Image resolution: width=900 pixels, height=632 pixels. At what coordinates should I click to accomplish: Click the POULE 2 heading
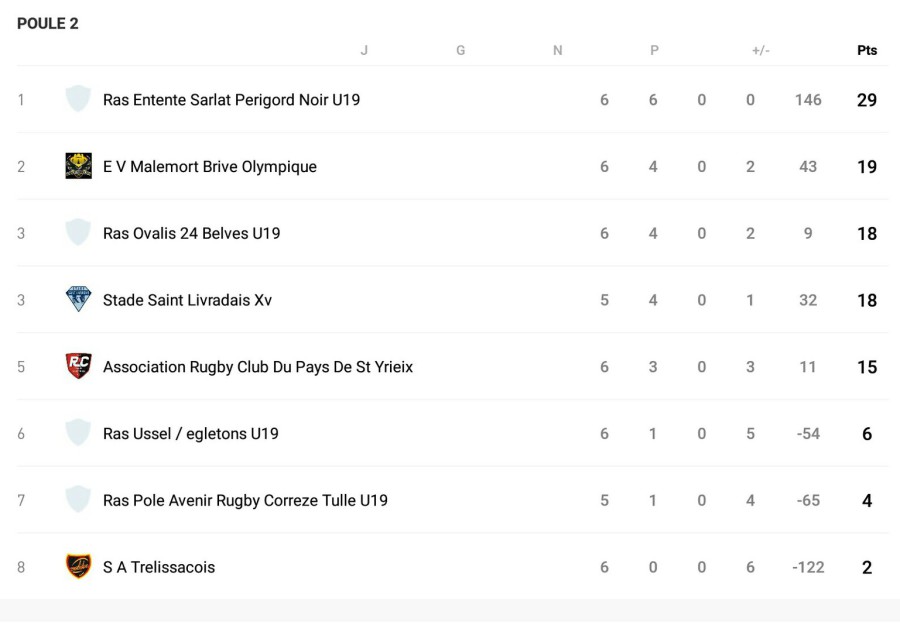[48, 24]
